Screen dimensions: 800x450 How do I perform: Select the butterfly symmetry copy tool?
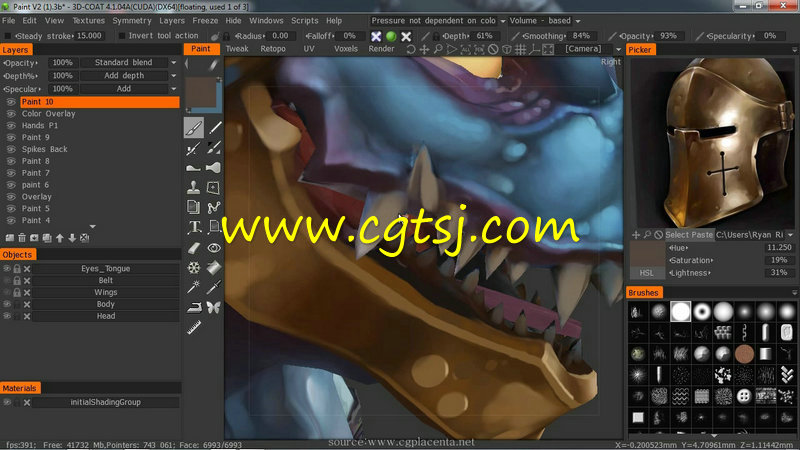pos(213,307)
